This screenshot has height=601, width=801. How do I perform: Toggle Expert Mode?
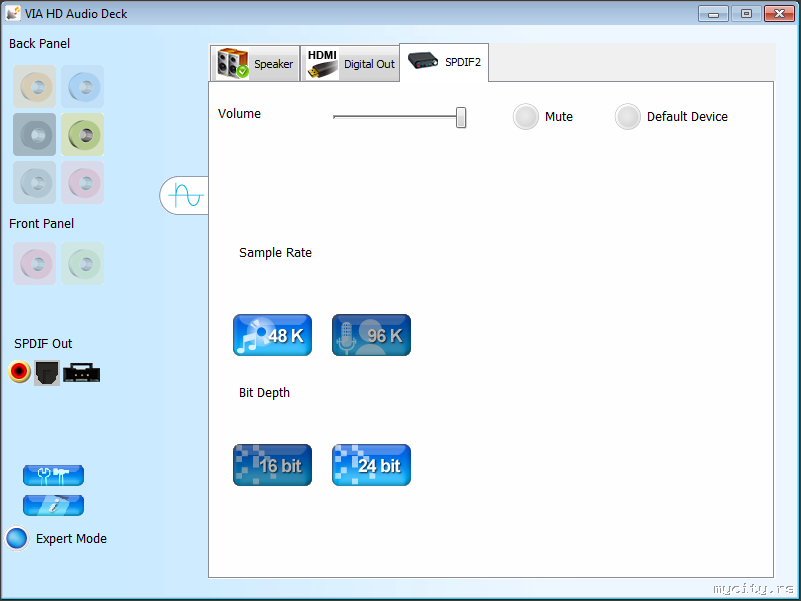17,539
